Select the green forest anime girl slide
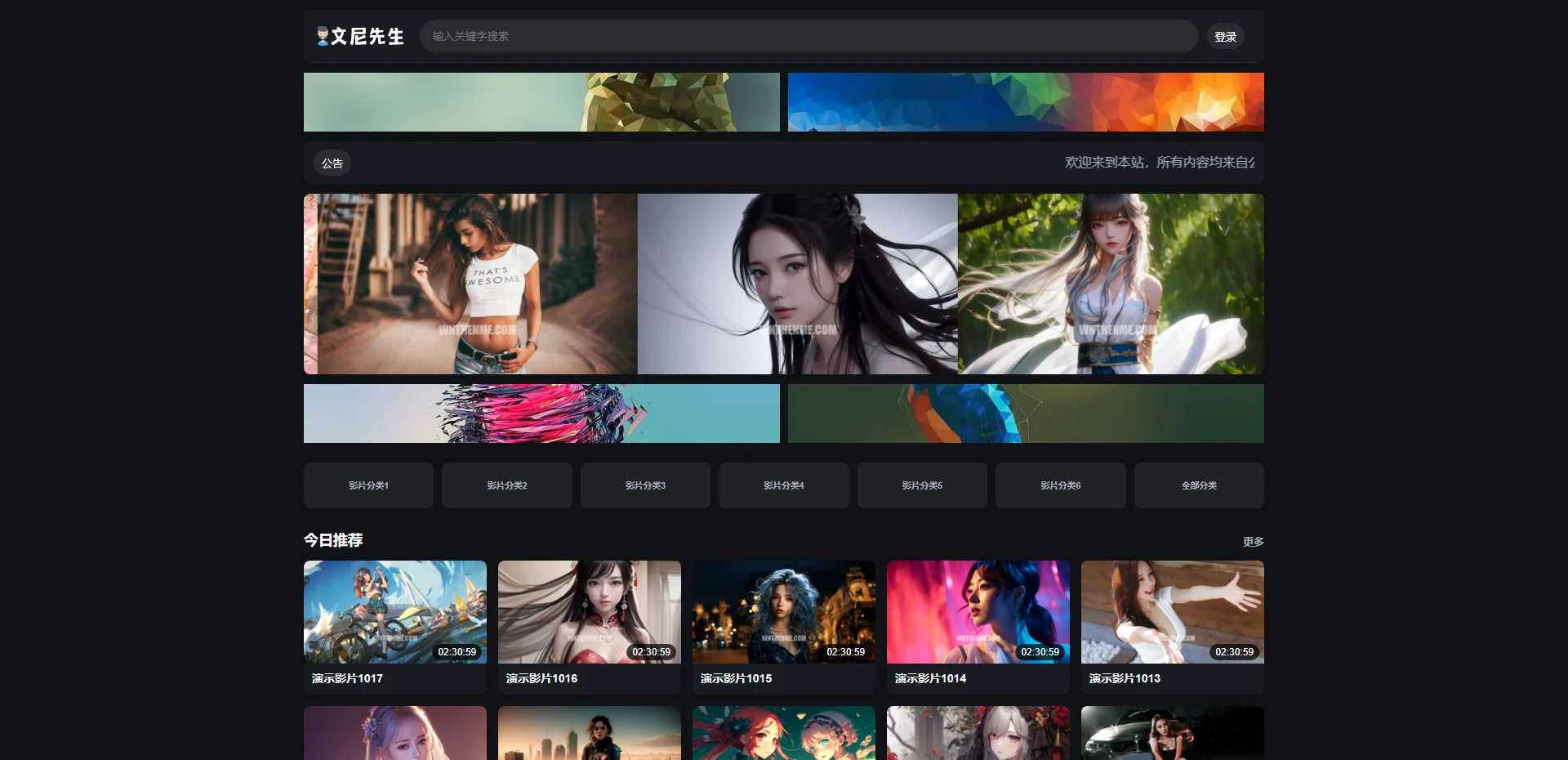Viewport: 1568px width, 760px height. click(1111, 284)
